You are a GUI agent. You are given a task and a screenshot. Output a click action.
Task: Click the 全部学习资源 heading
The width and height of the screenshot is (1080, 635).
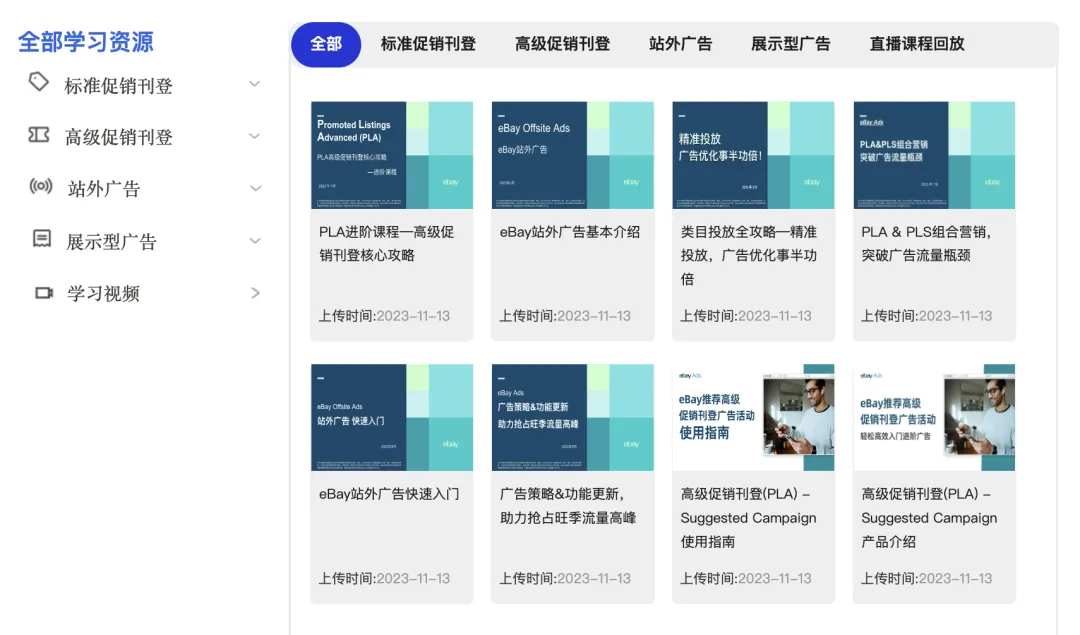[86, 41]
